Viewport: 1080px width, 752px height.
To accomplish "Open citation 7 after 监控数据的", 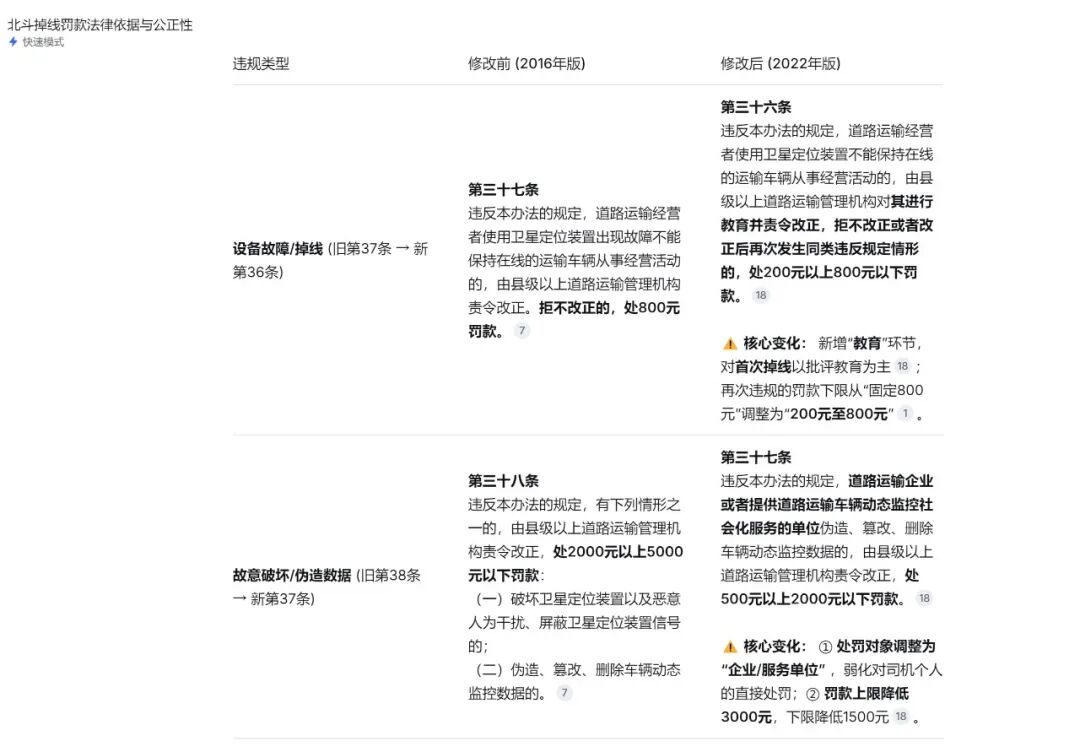I will [565, 693].
